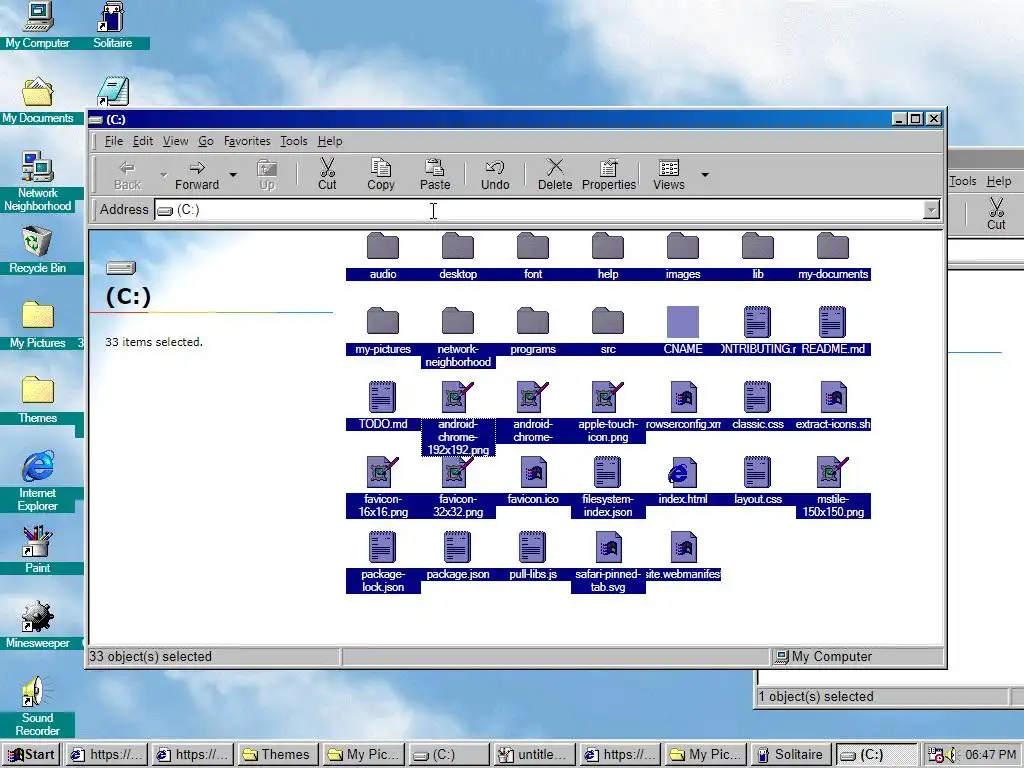Viewport: 1024px width, 768px height.
Task: Switch to the untitled Paint taskbar button
Action: pyautogui.click(x=535, y=754)
